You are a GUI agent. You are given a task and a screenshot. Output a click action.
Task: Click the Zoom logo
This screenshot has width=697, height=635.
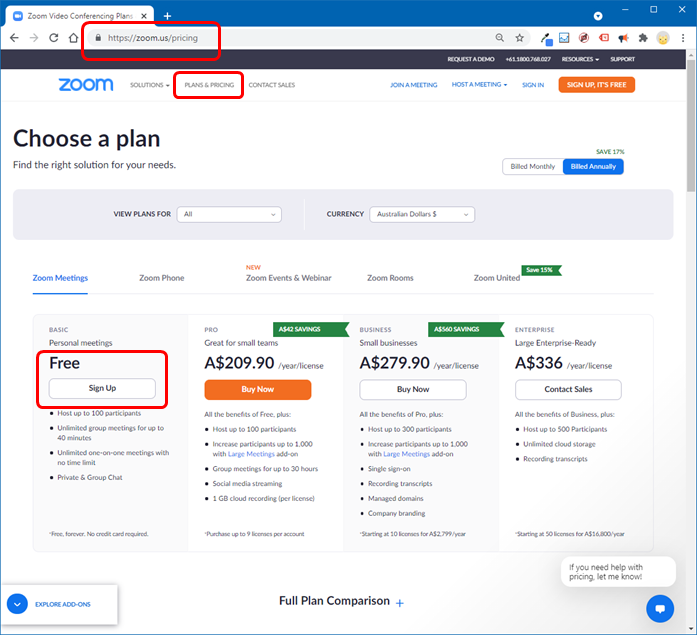tap(86, 84)
